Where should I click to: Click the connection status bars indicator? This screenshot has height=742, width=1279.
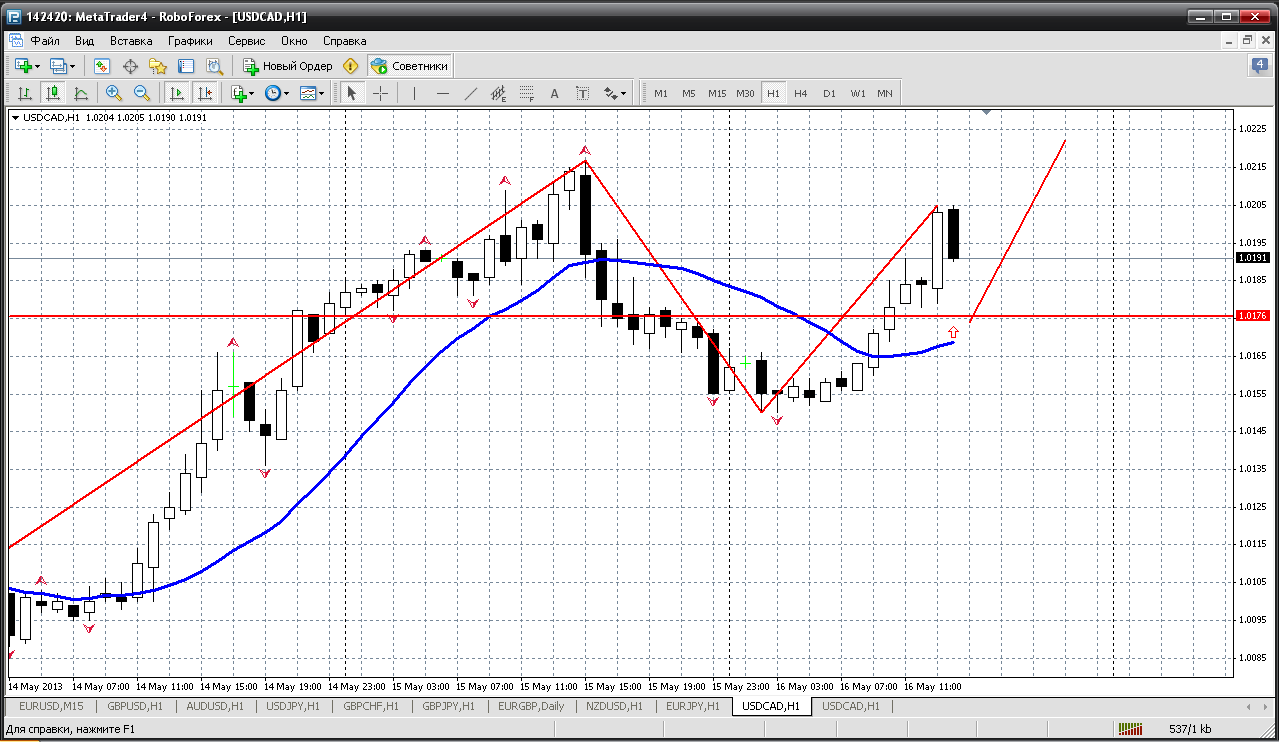point(1131,729)
